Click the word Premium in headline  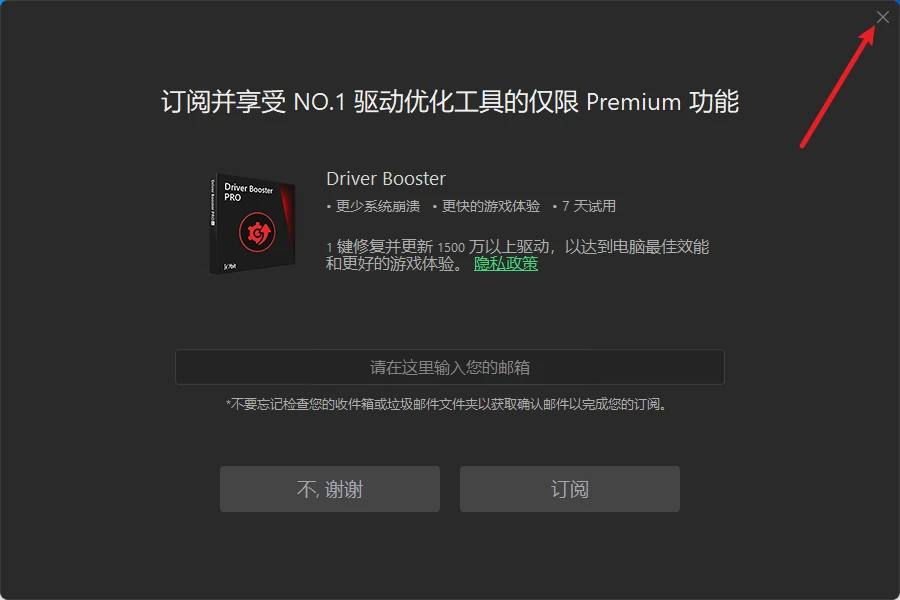tap(634, 102)
